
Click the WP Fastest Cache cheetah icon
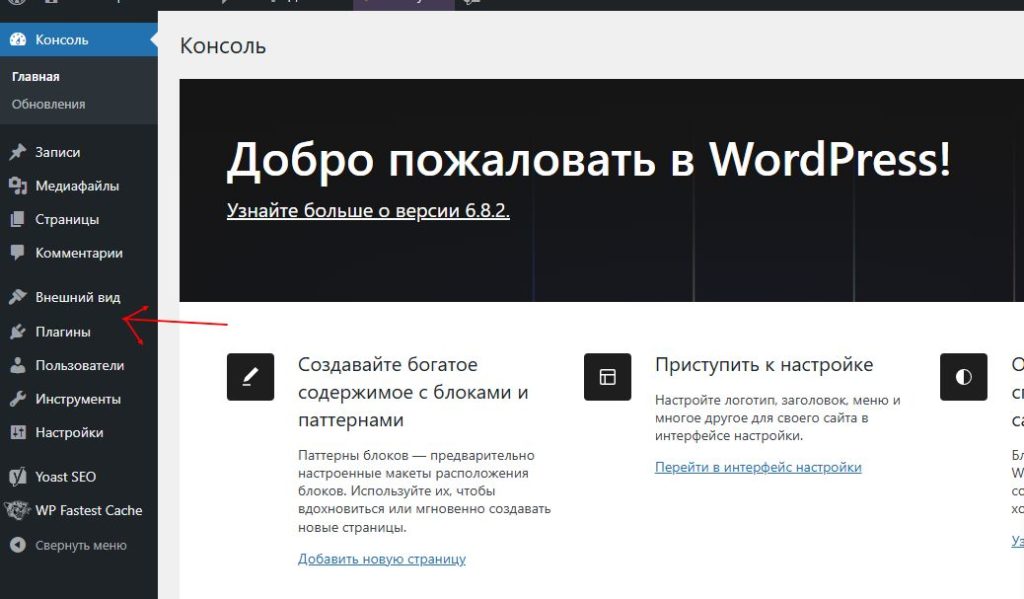(x=18, y=510)
